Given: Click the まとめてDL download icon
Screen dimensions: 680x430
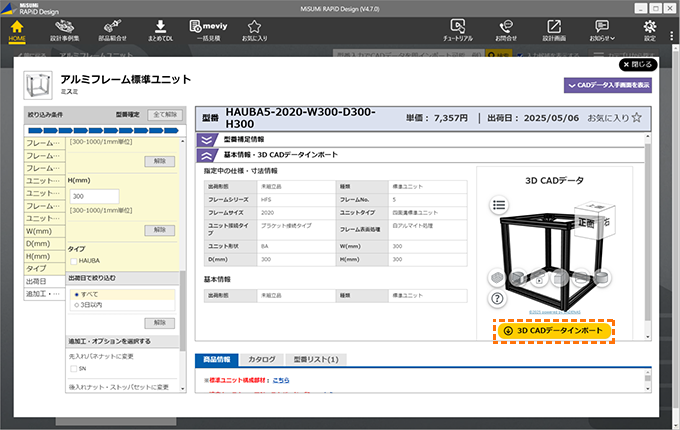Looking at the screenshot, I should [161, 27].
